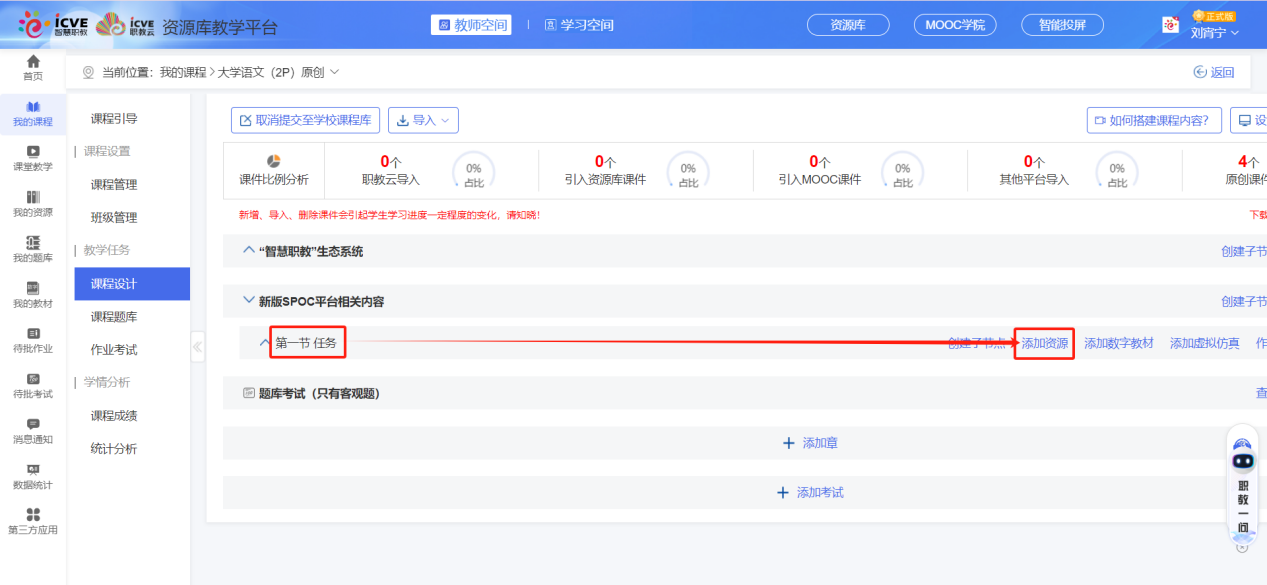Open user 刘肯宁 account dropdown

(1214, 32)
